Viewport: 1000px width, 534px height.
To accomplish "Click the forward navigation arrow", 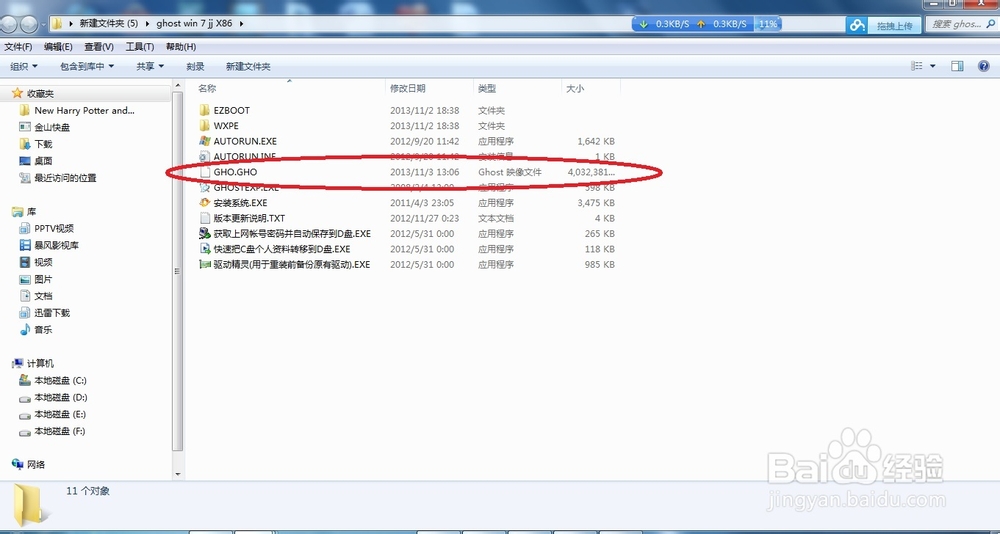I will point(29,24).
